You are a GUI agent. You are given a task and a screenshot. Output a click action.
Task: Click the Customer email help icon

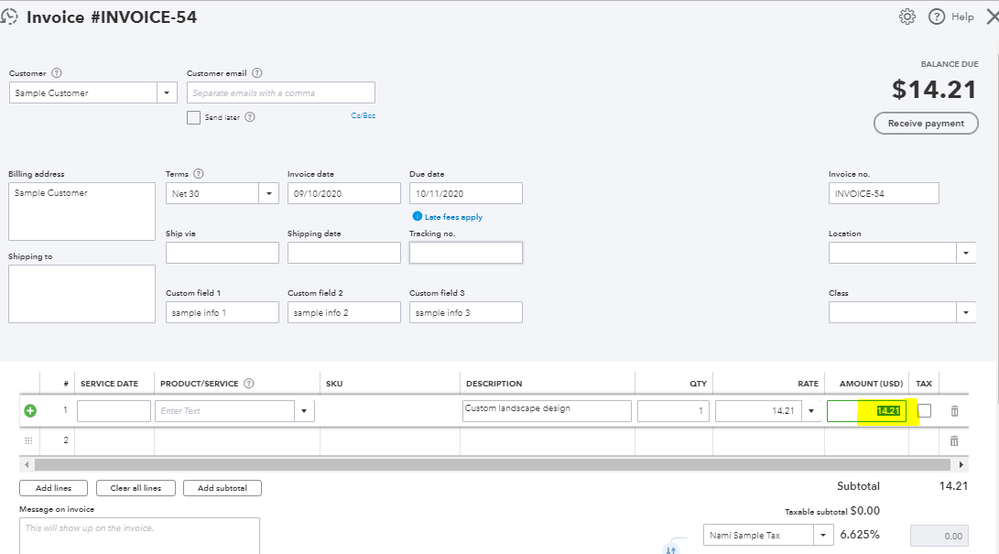pos(257,73)
